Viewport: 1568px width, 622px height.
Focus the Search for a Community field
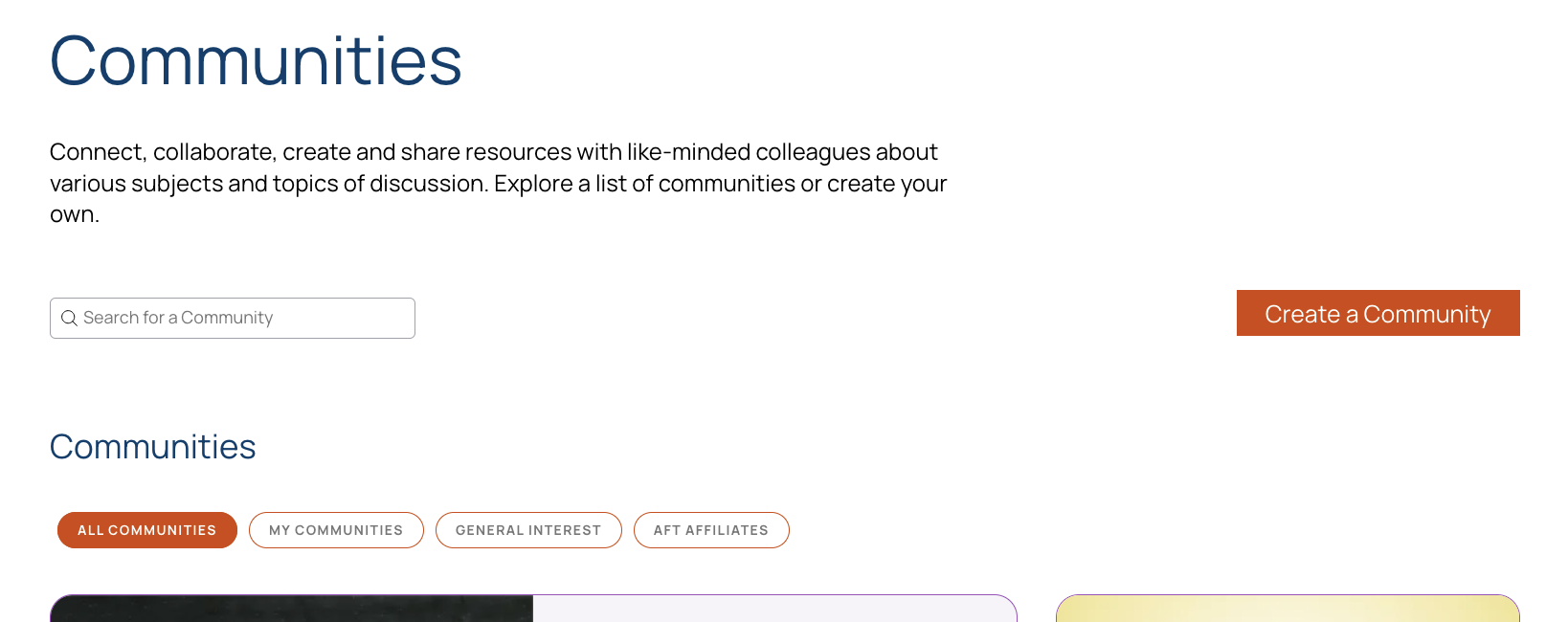click(233, 318)
